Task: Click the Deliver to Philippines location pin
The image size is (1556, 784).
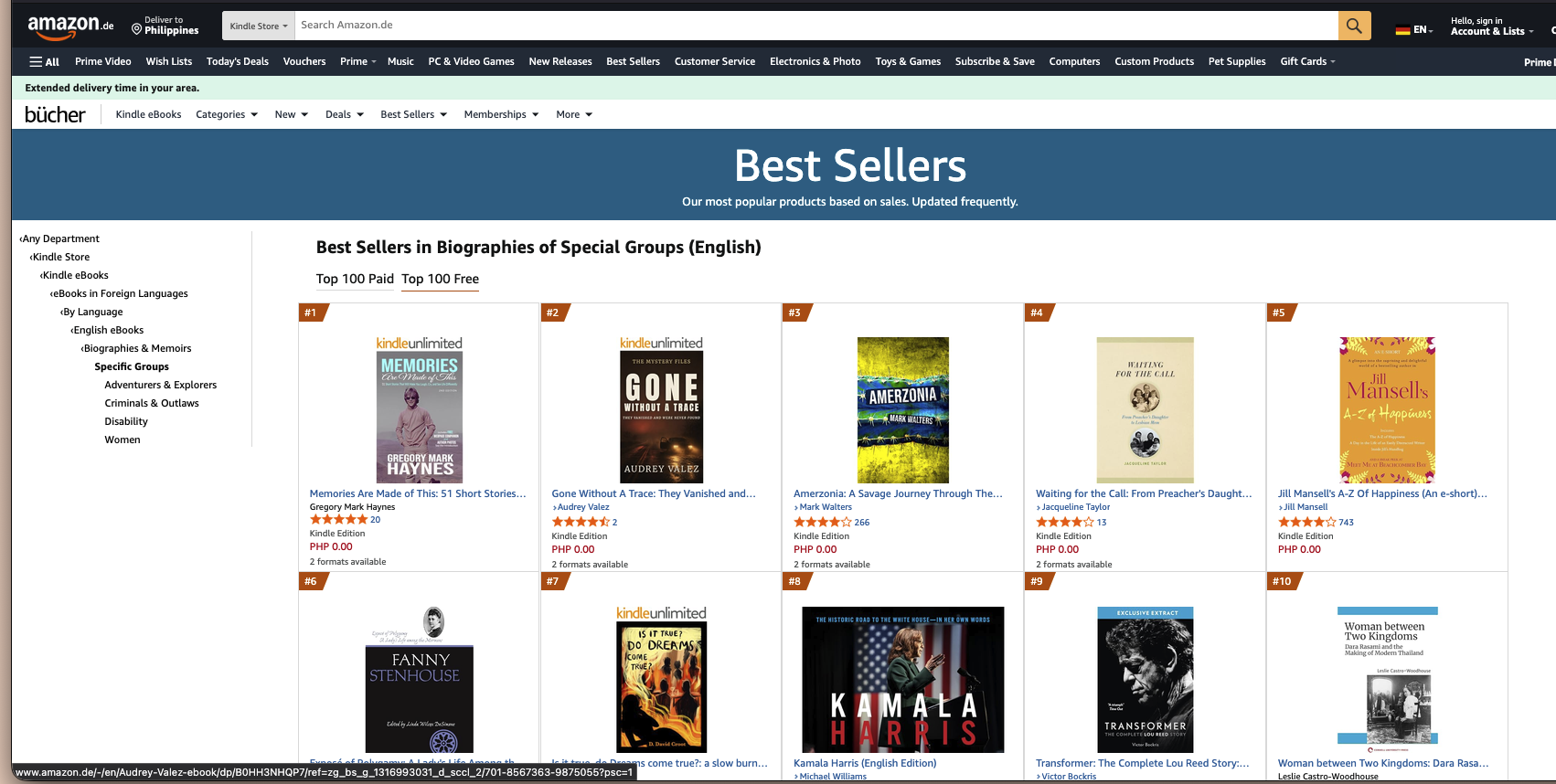Action: point(137,29)
